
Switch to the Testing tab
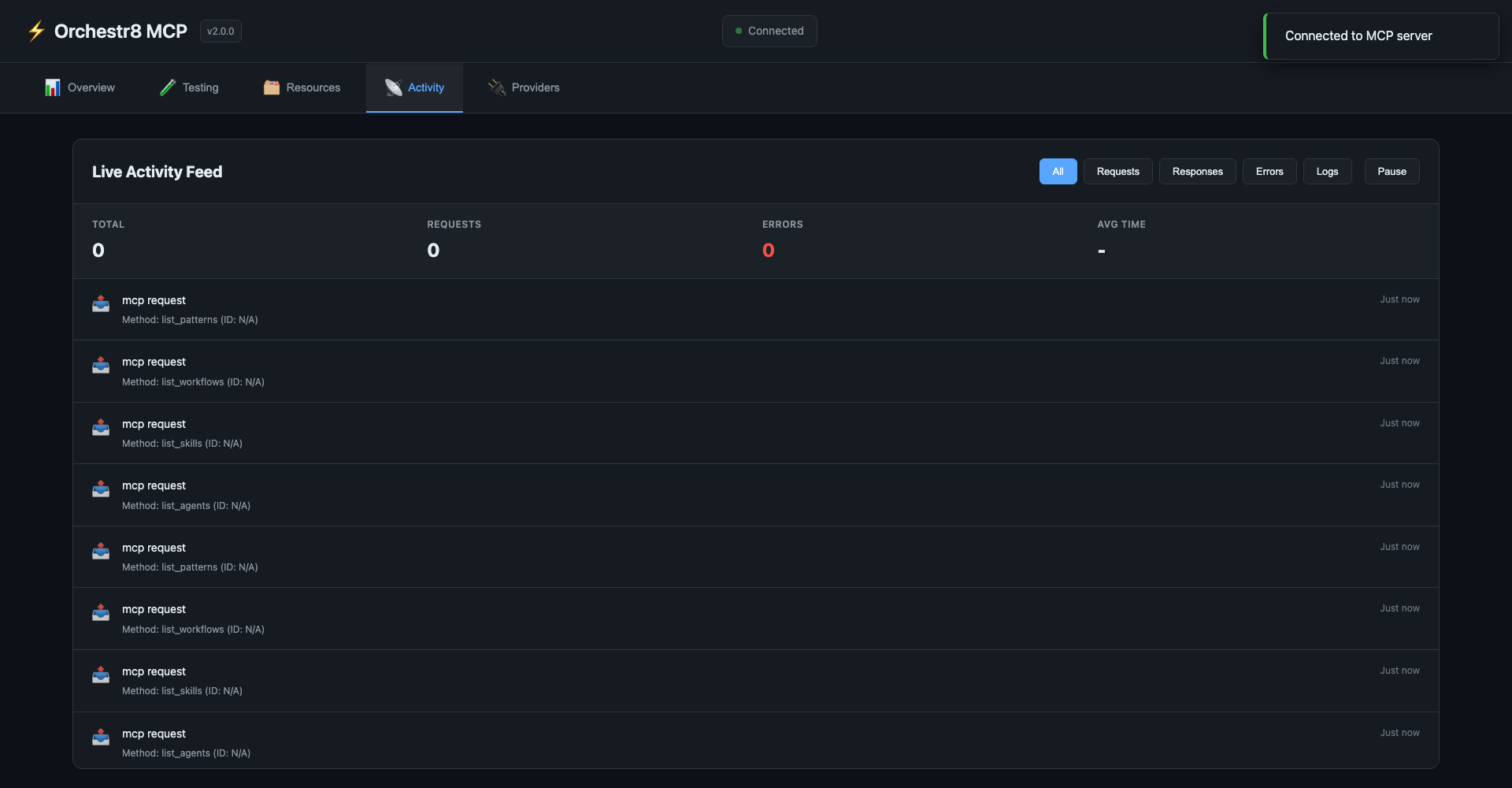pos(189,87)
